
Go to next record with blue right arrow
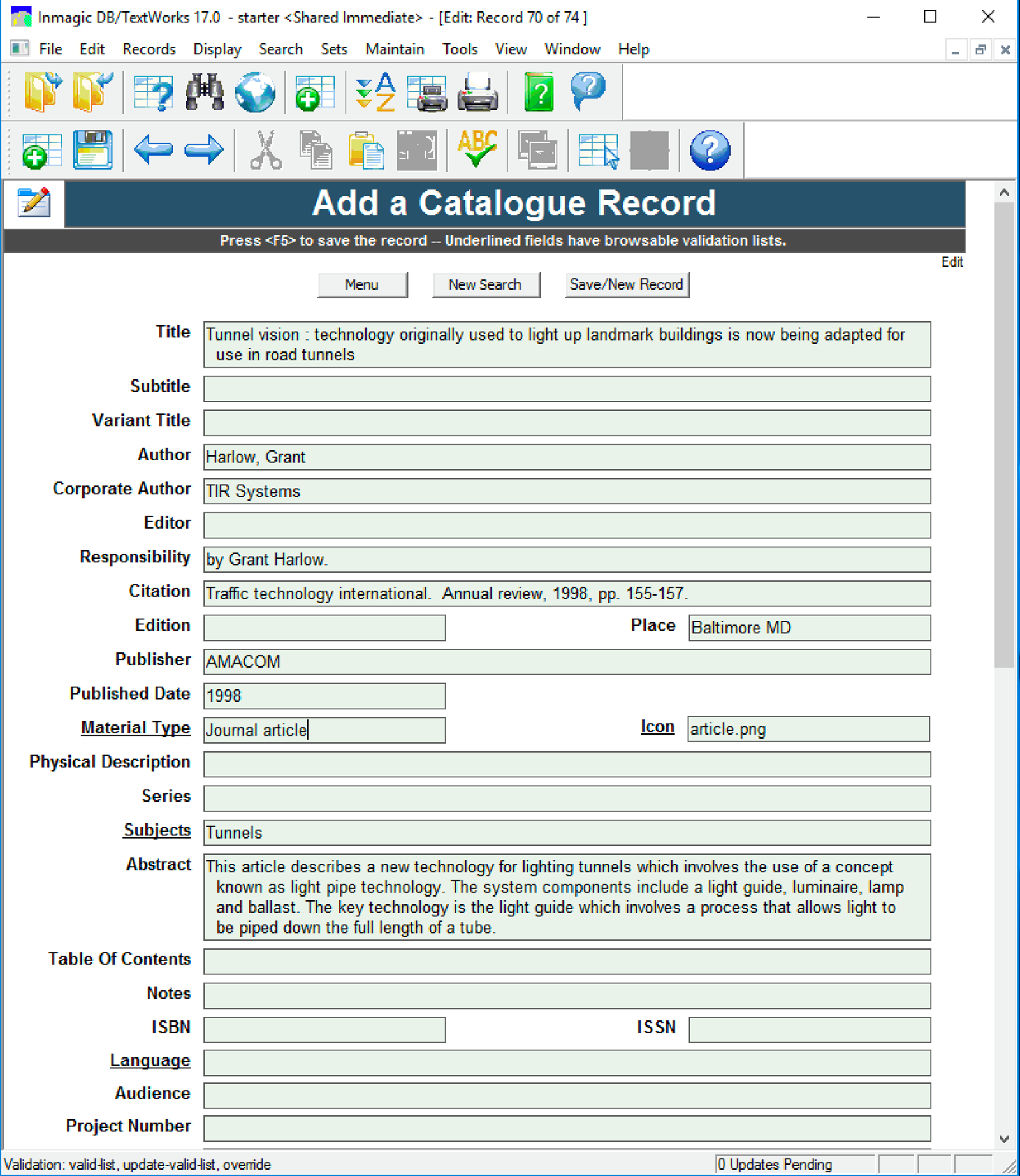(x=203, y=151)
